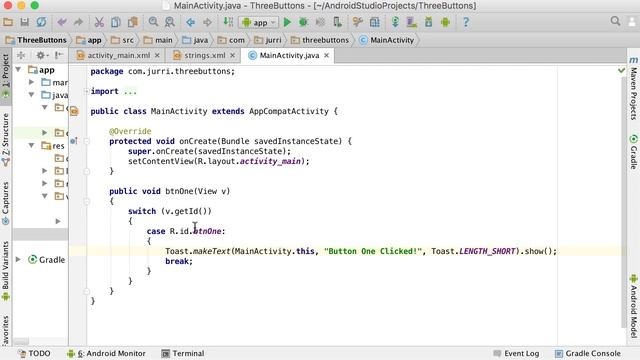Image resolution: width=640 pixels, height=360 pixels.
Task: Open Find with magnifier icon
Action: (153, 22)
